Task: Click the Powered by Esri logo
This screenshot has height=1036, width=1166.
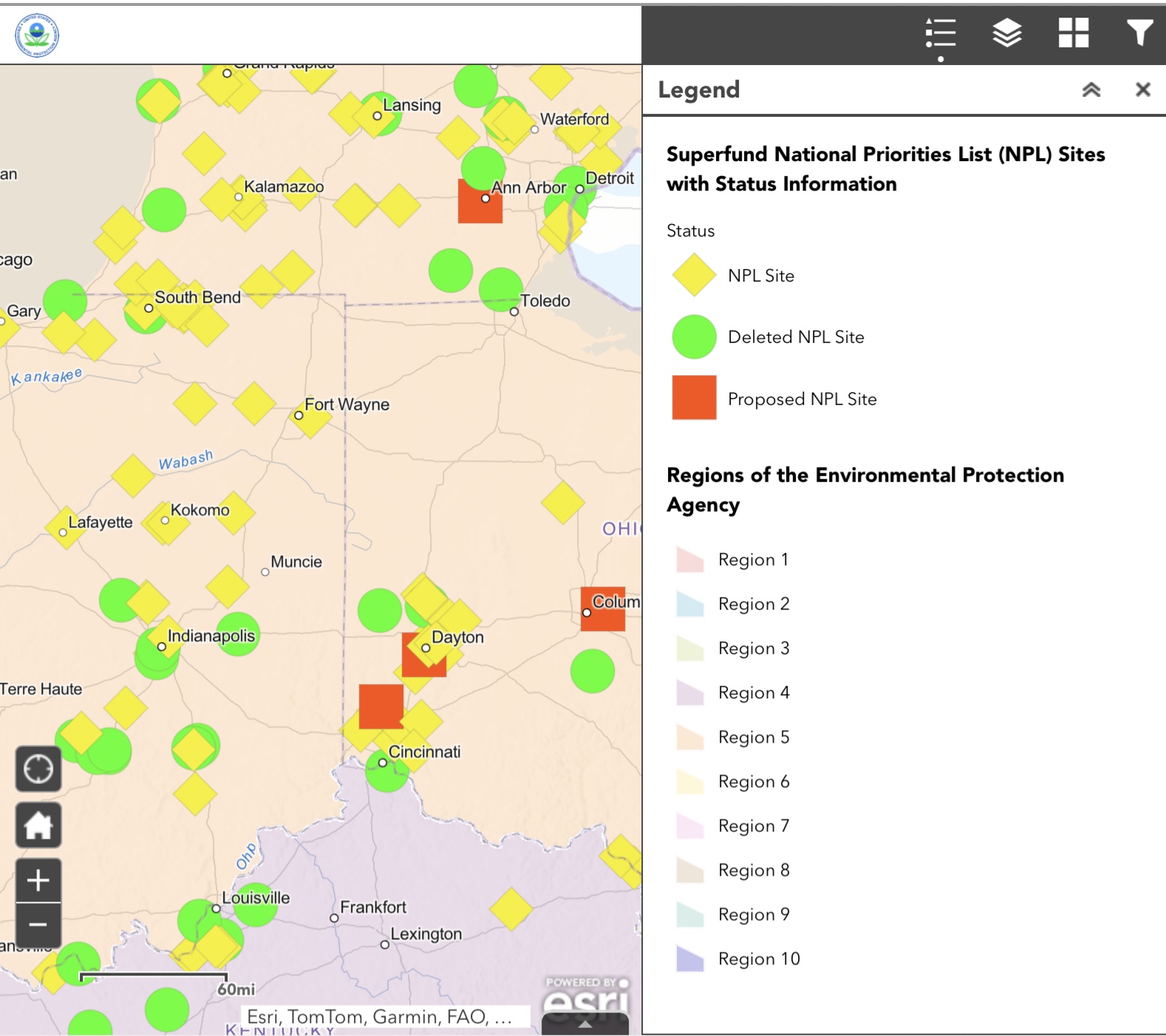Action: (x=587, y=998)
